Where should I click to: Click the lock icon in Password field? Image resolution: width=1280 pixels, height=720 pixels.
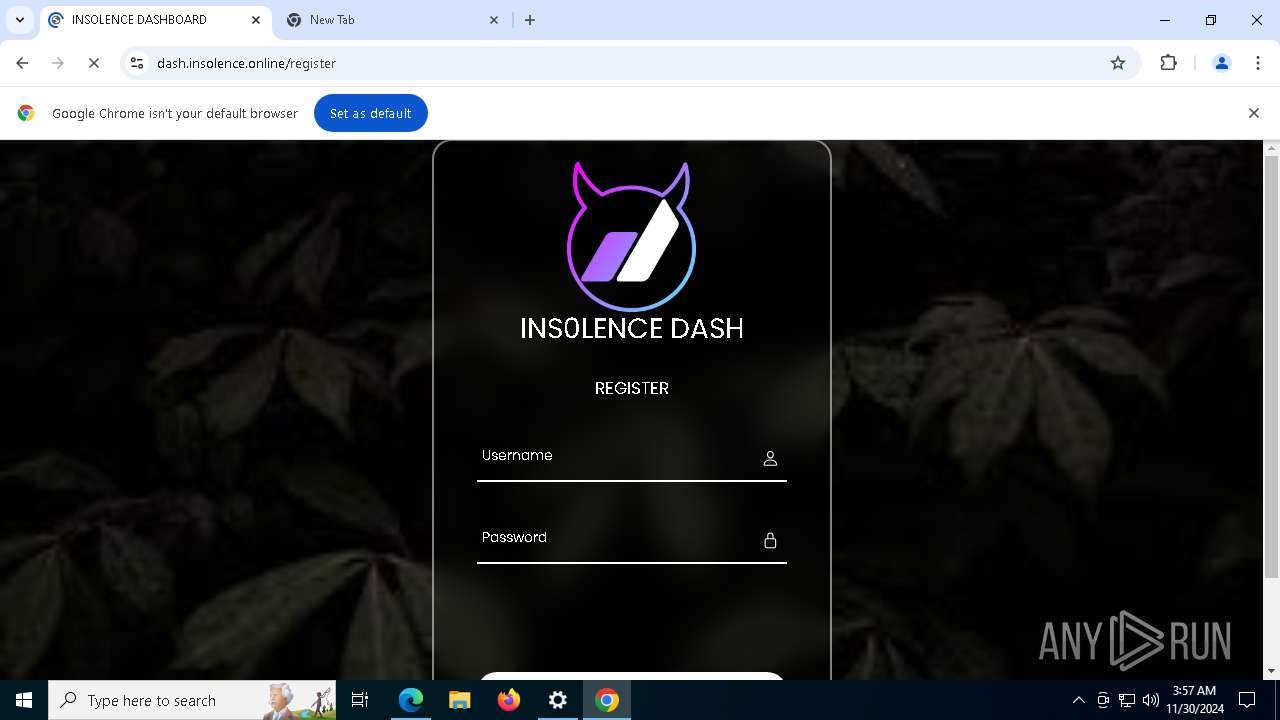pyautogui.click(x=770, y=540)
